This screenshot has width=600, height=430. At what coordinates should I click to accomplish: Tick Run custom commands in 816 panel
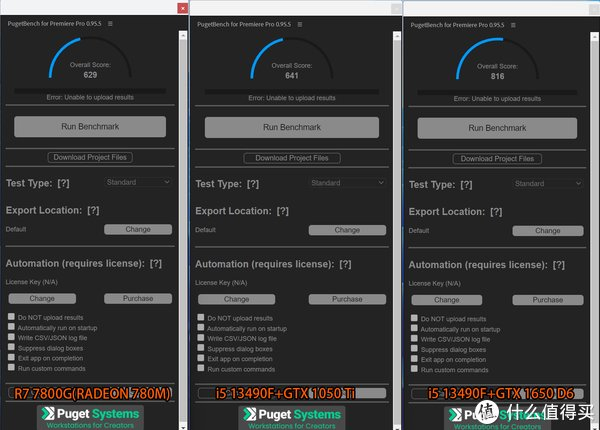pos(414,369)
